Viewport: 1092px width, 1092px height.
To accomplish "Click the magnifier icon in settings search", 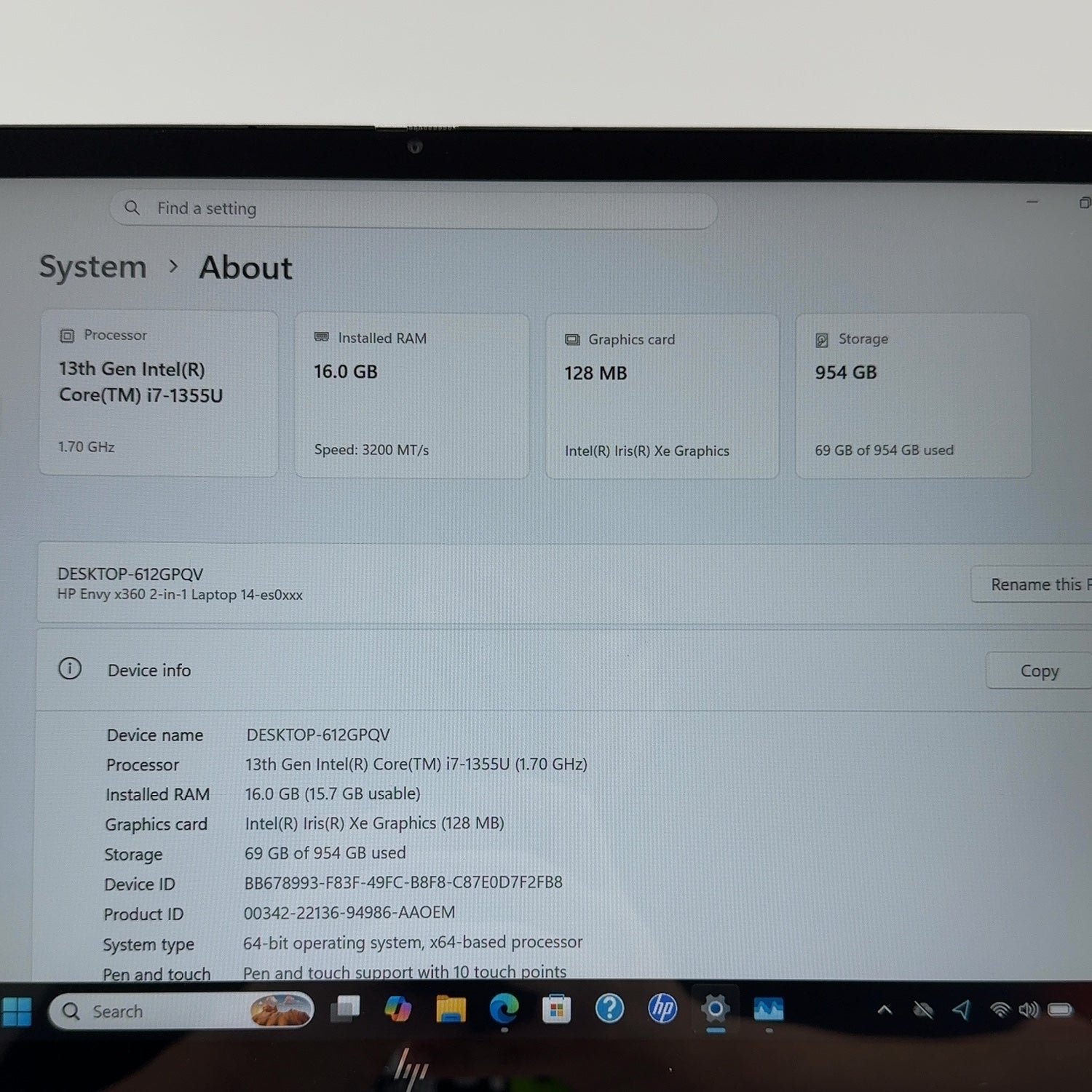I will (x=132, y=207).
